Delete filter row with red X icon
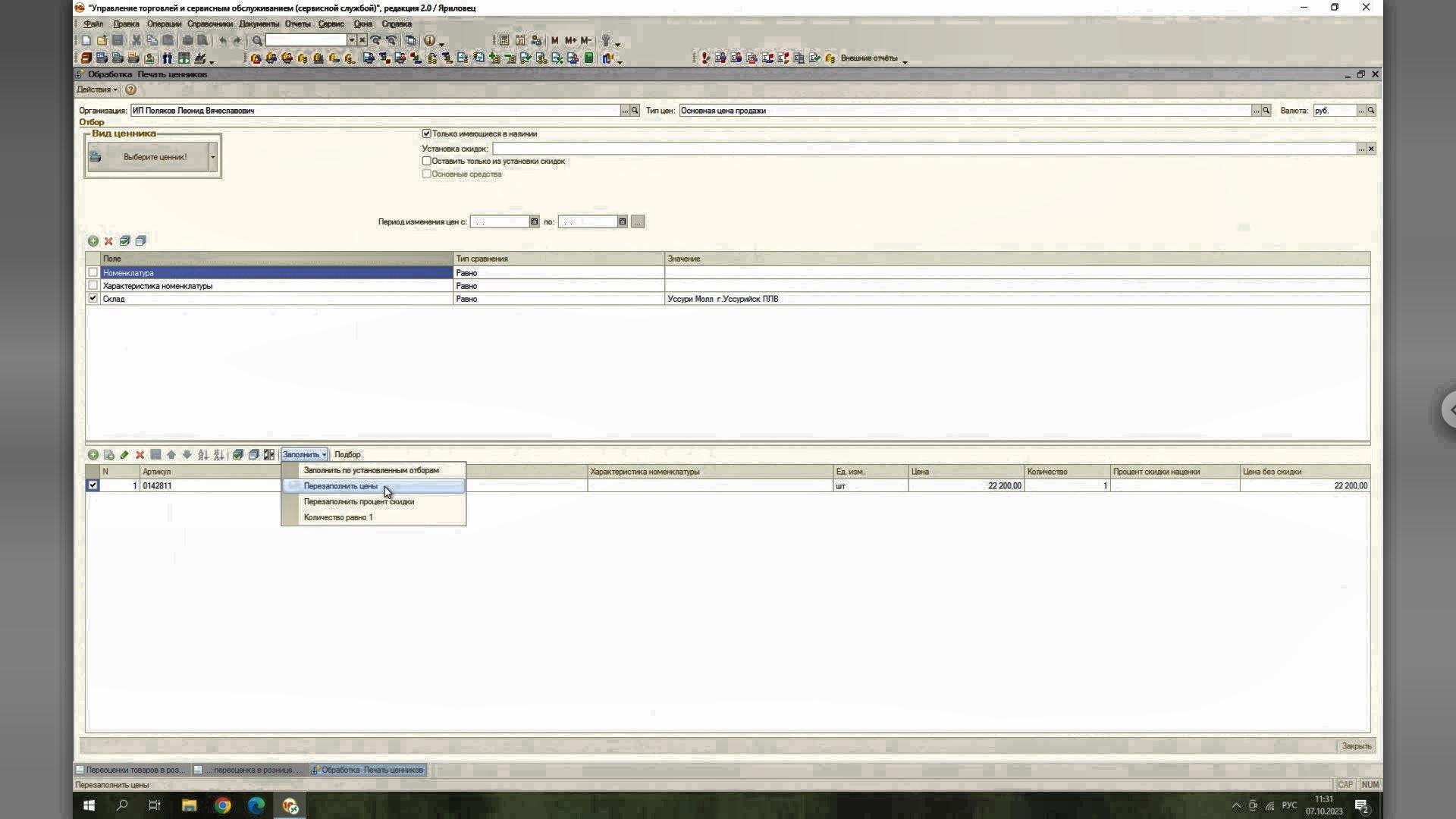This screenshot has height=819, width=1456. (x=108, y=241)
